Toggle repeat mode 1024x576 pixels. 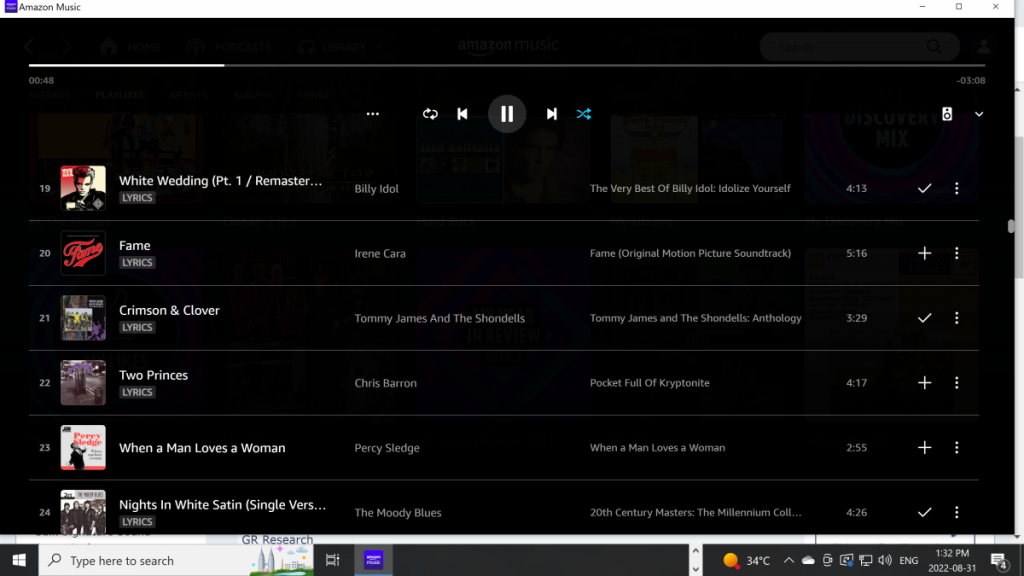coord(430,114)
